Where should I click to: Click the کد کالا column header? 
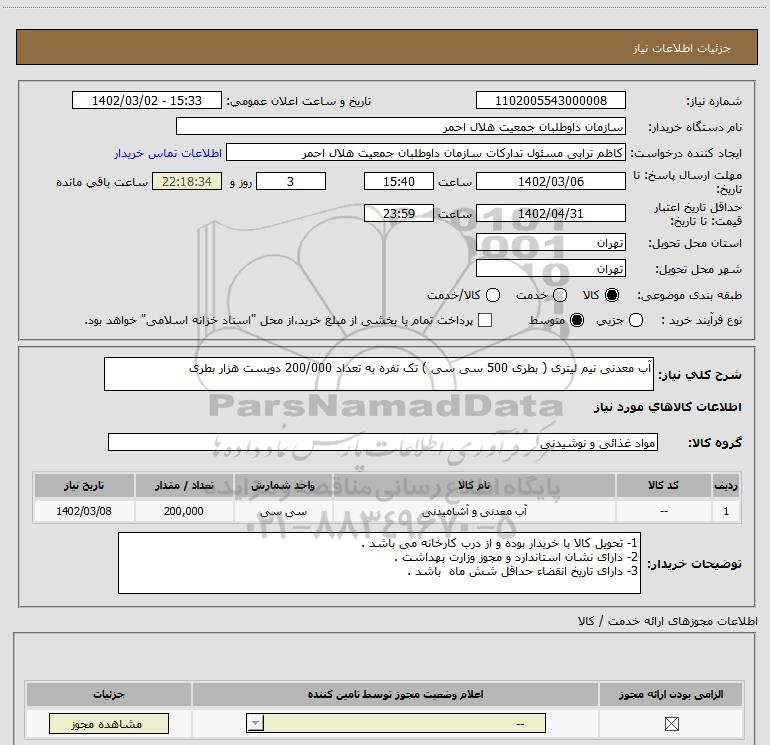[x=663, y=485]
